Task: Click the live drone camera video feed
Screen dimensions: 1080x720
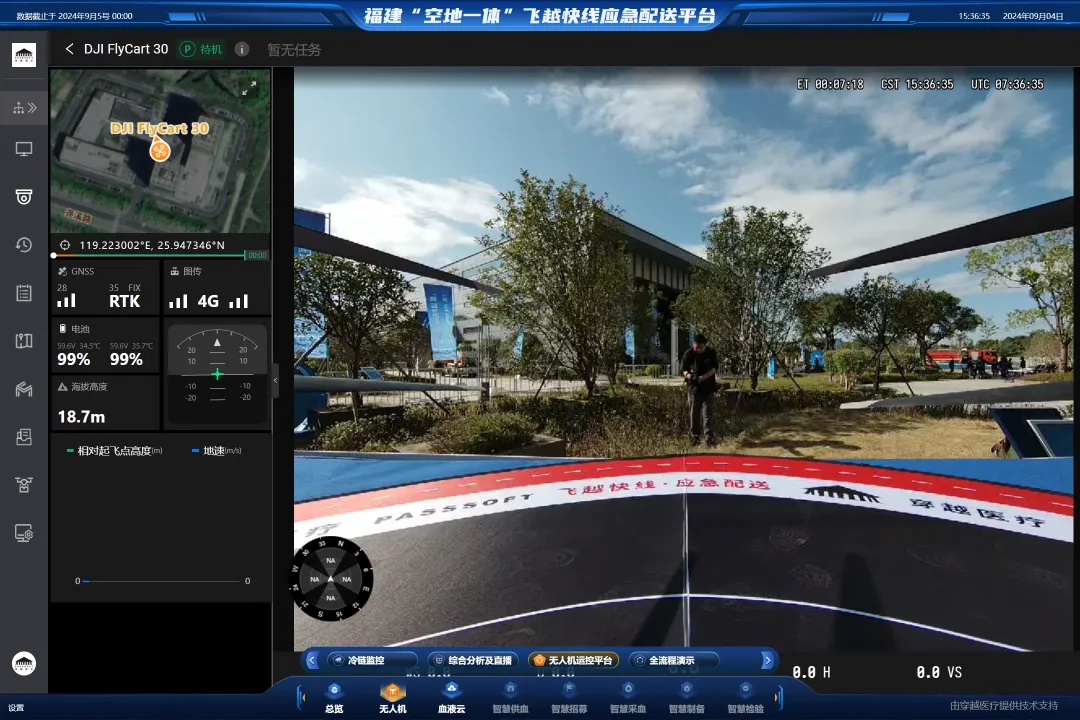Action: [683, 358]
